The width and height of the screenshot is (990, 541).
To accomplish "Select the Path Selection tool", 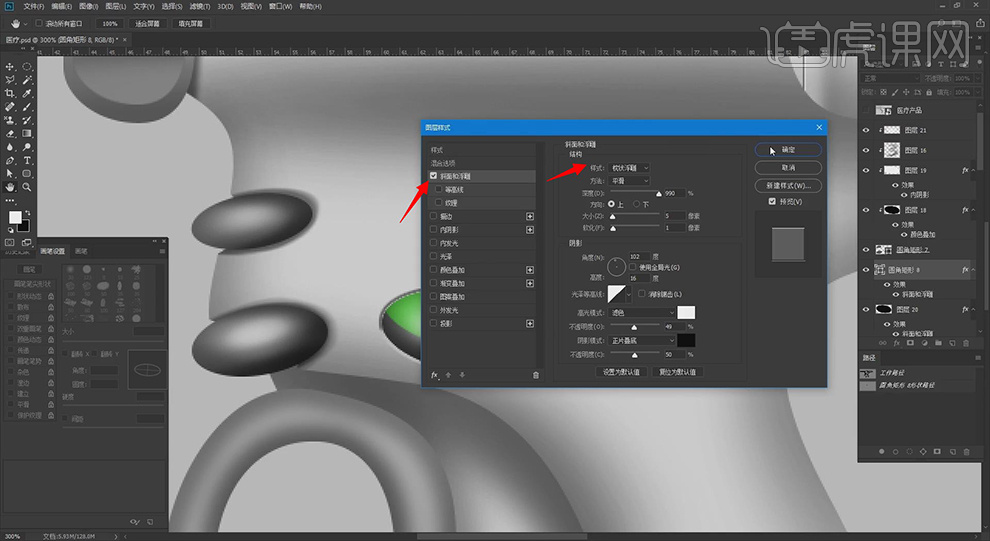I will pos(10,174).
